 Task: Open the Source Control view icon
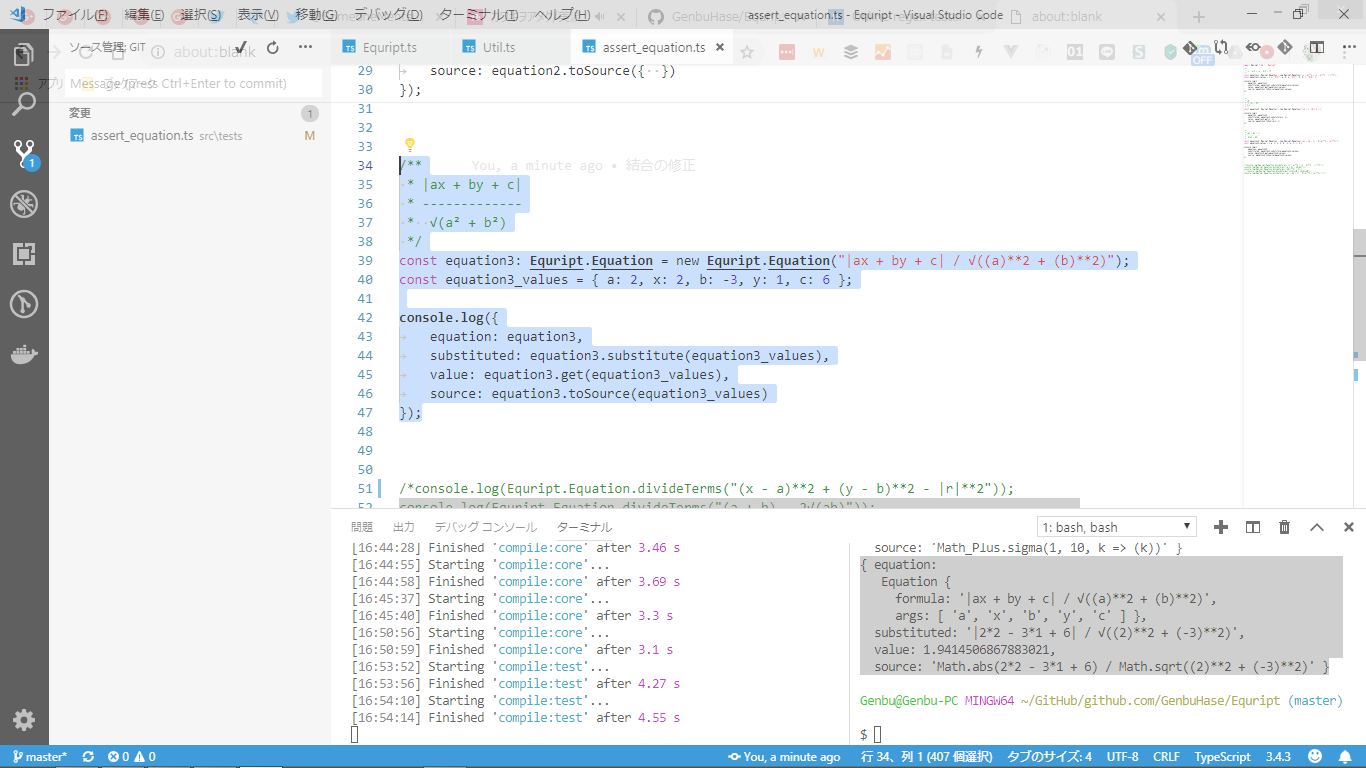24,154
